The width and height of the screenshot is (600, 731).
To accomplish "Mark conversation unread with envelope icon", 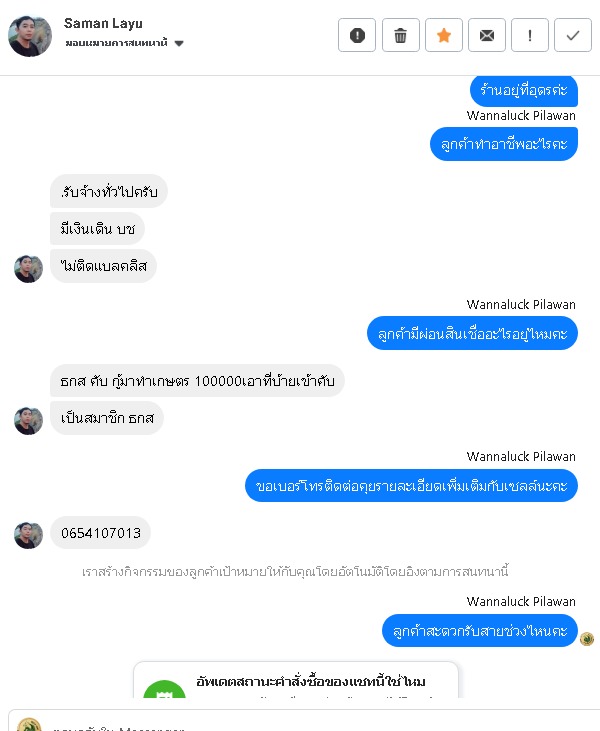I will (487, 35).
